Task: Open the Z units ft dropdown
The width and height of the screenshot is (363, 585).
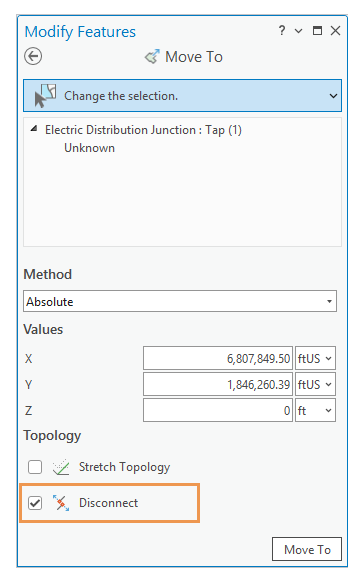Action: pyautogui.click(x=315, y=410)
